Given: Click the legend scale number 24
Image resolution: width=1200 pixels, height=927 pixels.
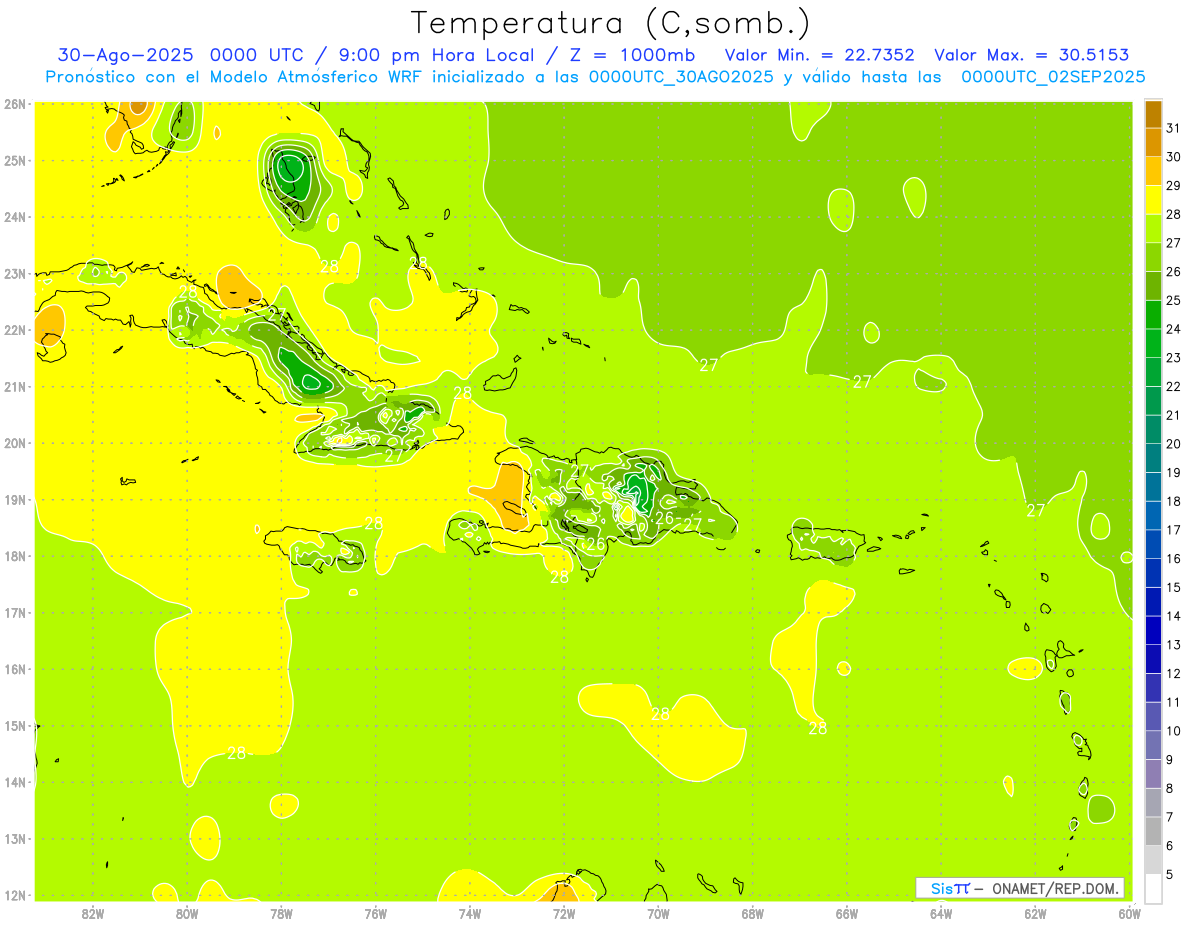Looking at the screenshot, I should (x=1173, y=329).
